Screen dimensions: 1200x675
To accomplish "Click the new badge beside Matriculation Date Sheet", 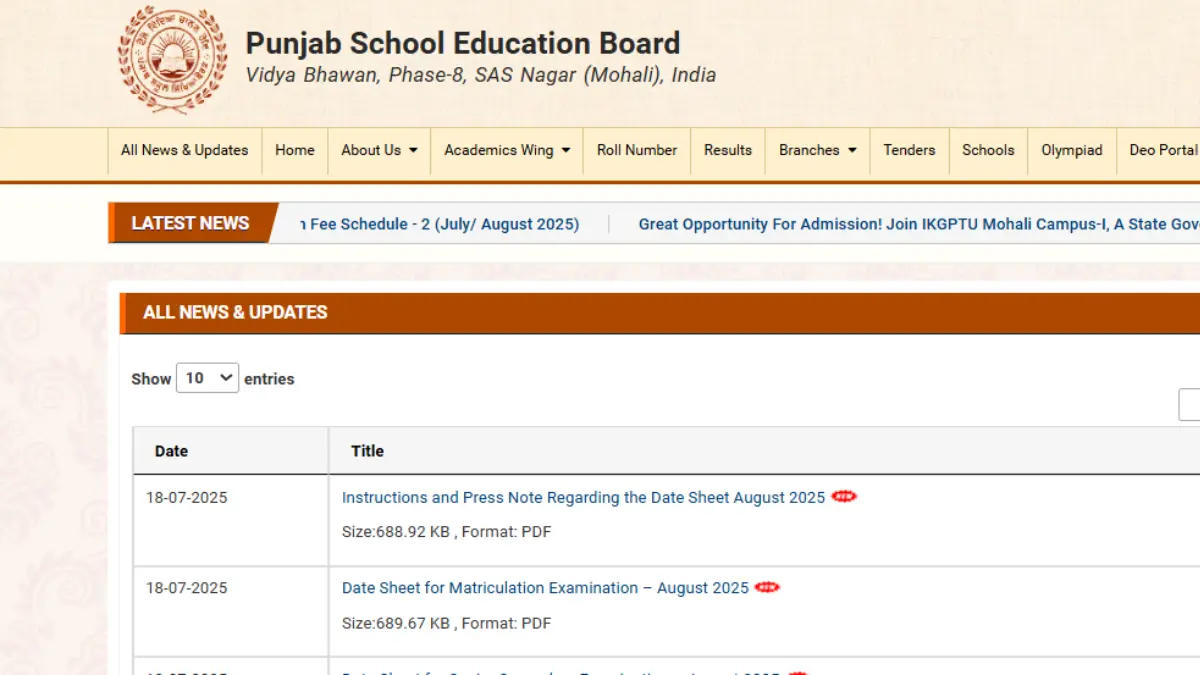I will click(x=767, y=588).
